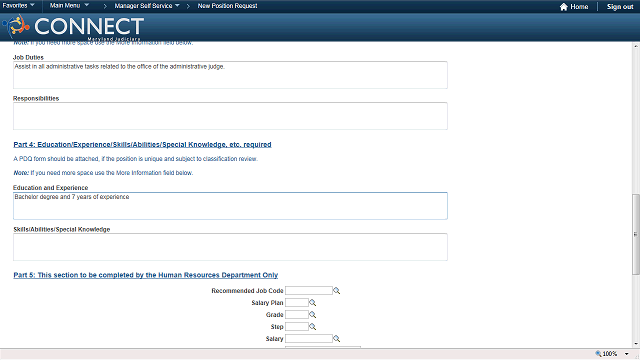Click Skills/Abilities/Special Knowledge text area
The width and height of the screenshot is (640, 360).
(230, 247)
